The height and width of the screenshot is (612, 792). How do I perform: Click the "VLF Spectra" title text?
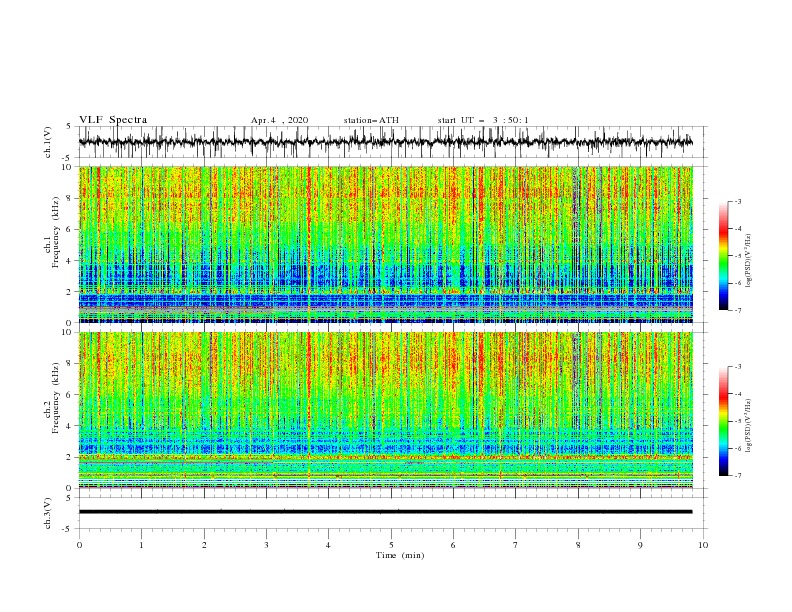(x=113, y=120)
